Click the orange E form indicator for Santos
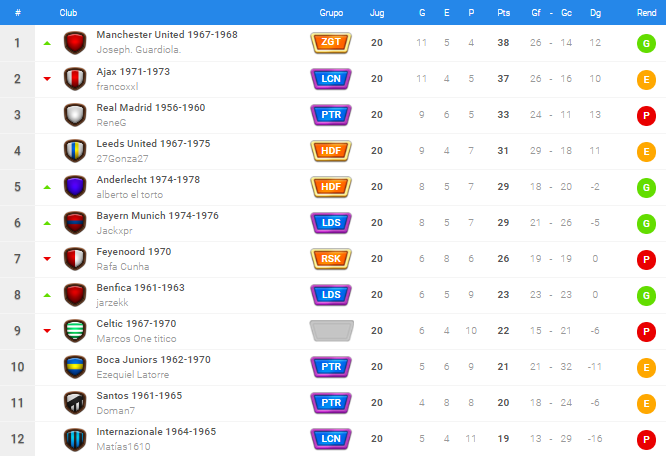 click(646, 403)
